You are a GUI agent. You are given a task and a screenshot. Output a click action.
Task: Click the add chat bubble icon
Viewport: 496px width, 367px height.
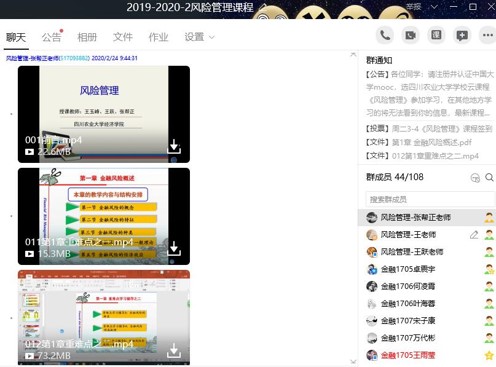pyautogui.click(x=462, y=35)
